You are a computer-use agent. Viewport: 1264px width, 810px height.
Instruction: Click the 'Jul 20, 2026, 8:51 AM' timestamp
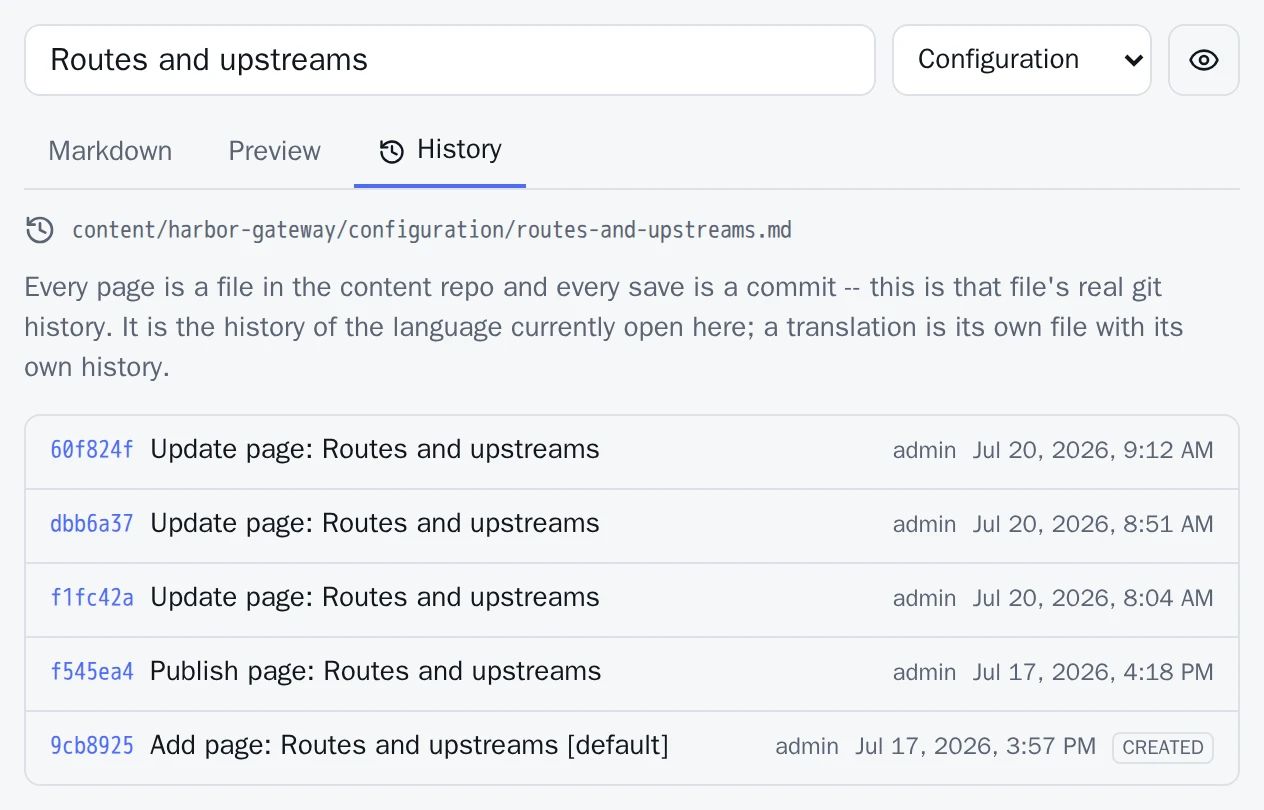pos(1093,524)
